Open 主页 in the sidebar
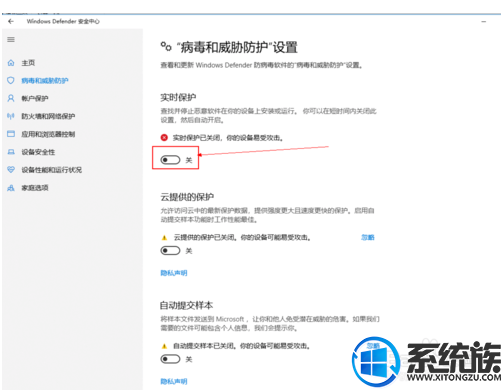This screenshot has width=501, height=390. coord(28,63)
